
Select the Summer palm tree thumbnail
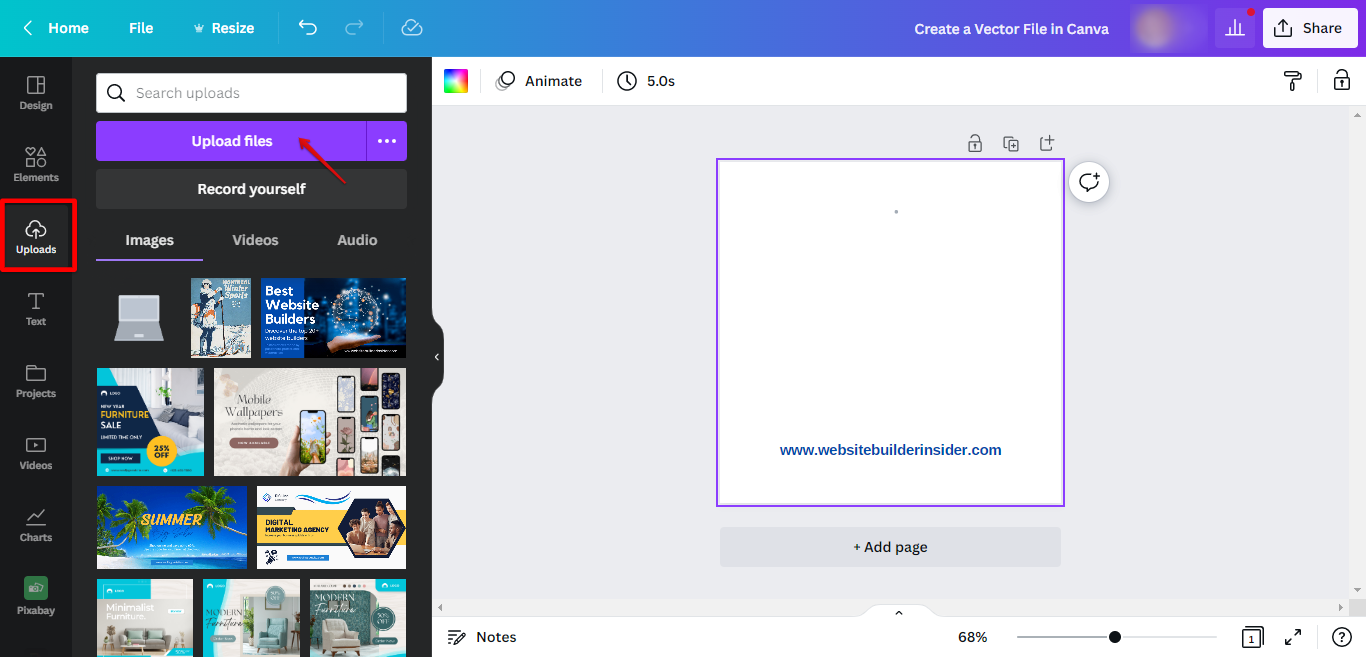(x=172, y=528)
